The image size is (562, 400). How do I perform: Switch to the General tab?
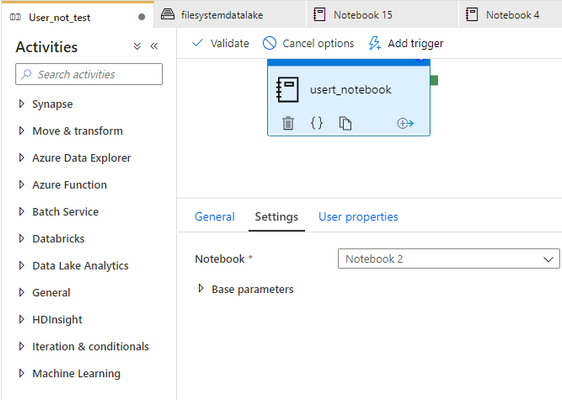point(214,217)
